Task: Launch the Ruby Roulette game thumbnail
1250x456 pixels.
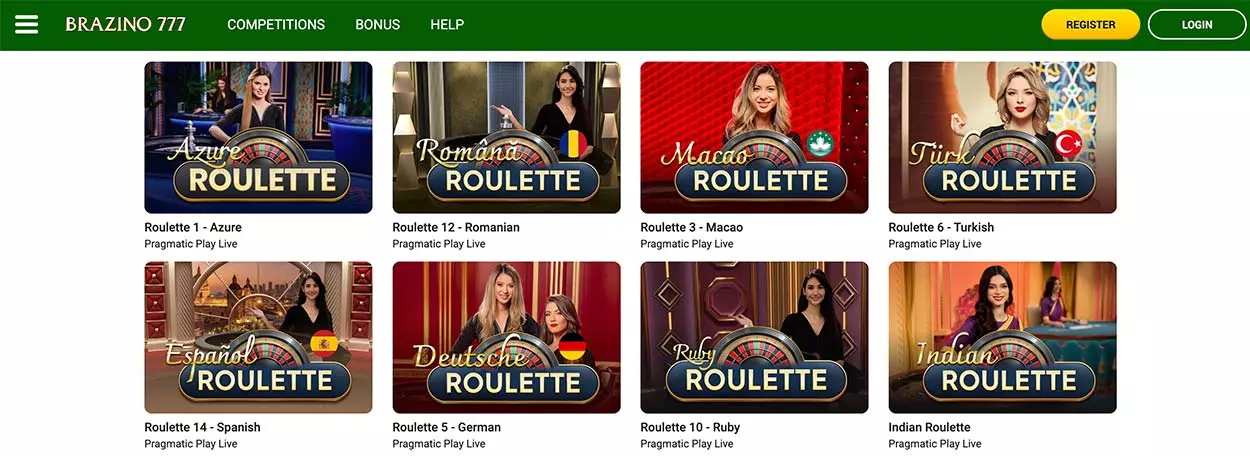Action: click(754, 338)
